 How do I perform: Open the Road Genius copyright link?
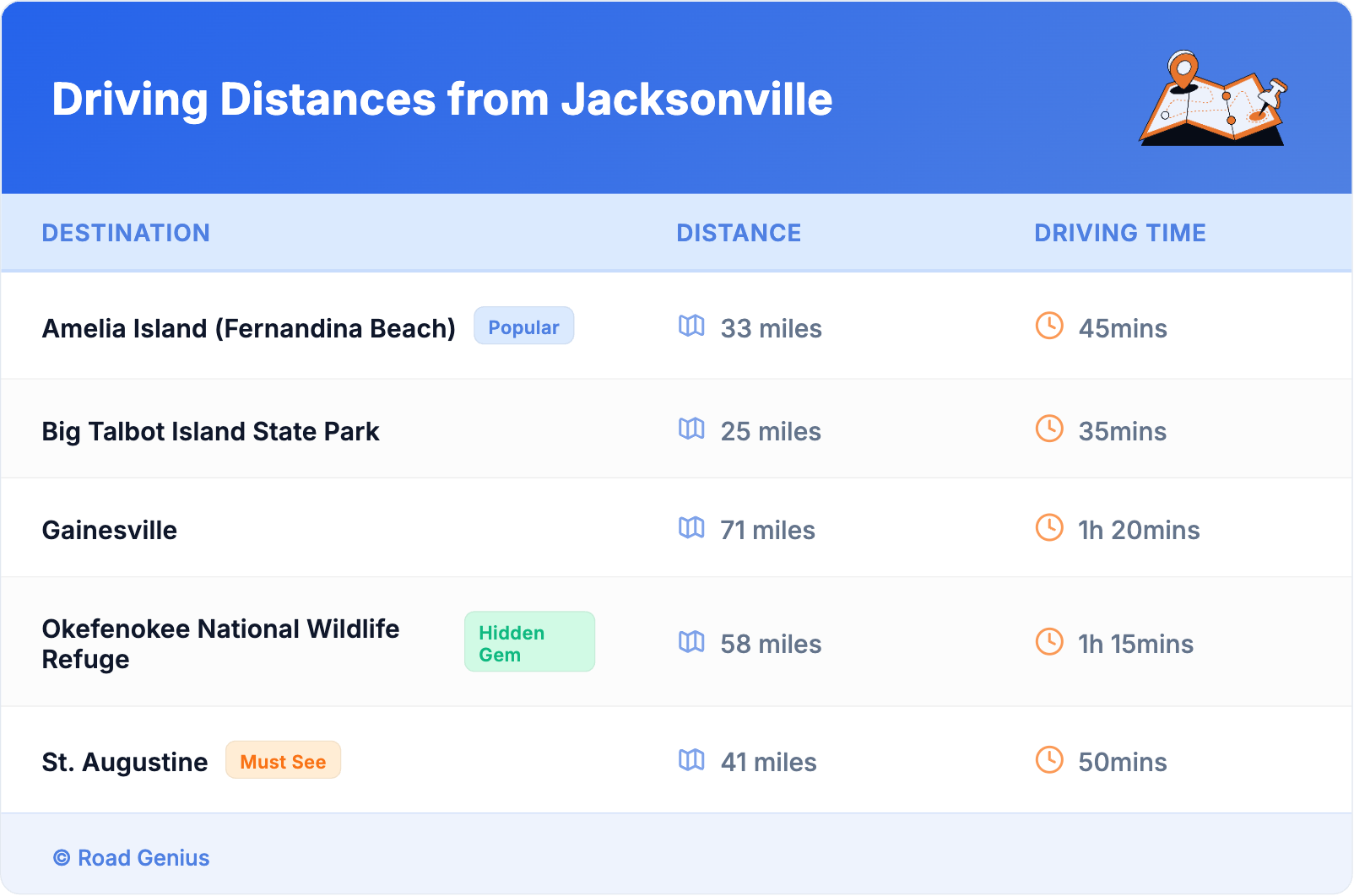tap(132, 858)
